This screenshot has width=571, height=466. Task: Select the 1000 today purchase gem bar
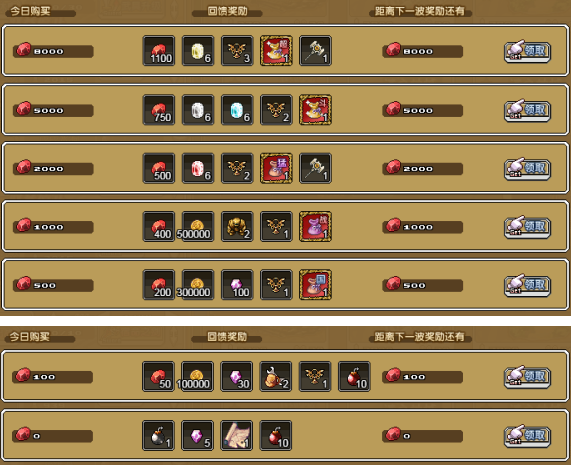click(x=53, y=226)
